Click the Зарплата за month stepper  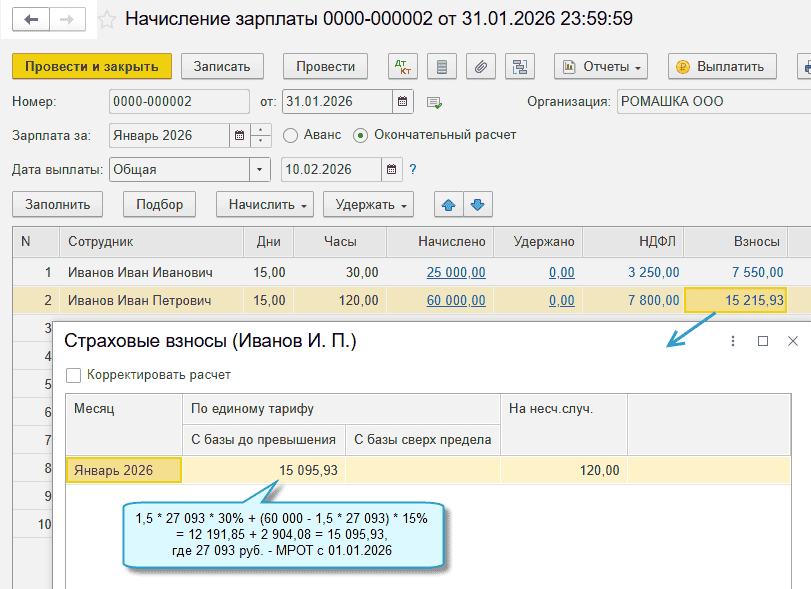click(x=261, y=135)
